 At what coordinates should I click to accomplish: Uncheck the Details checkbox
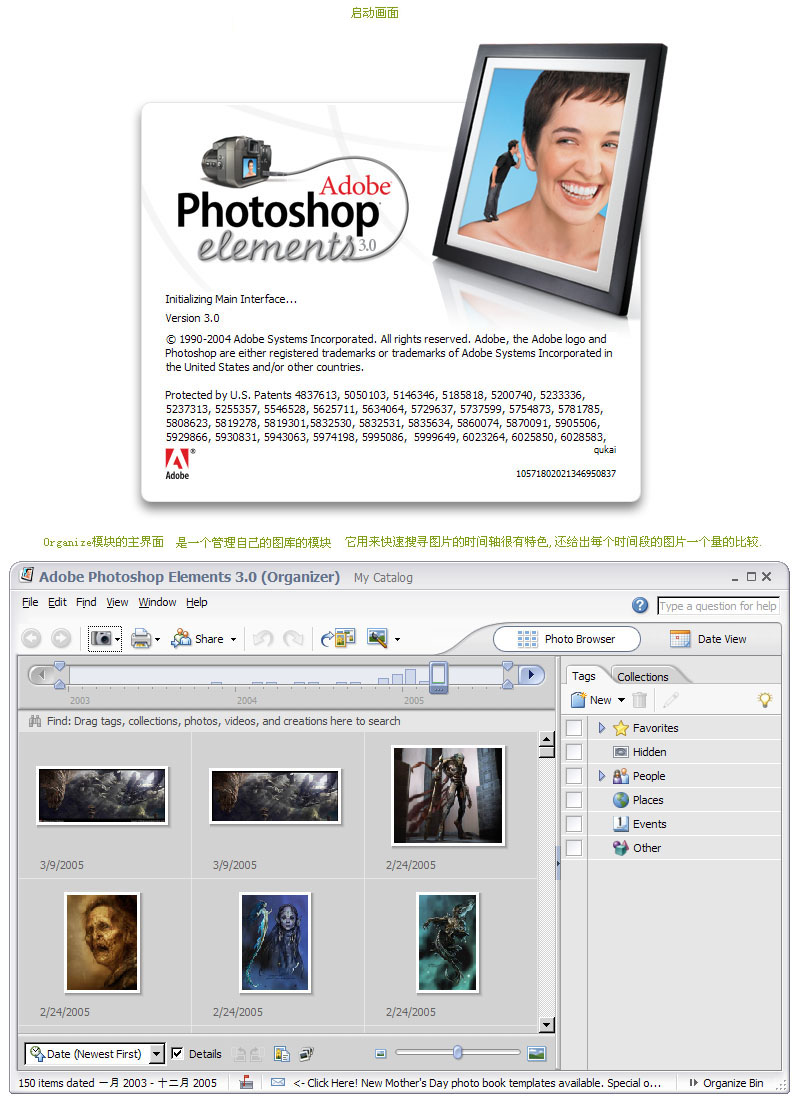coord(178,1053)
